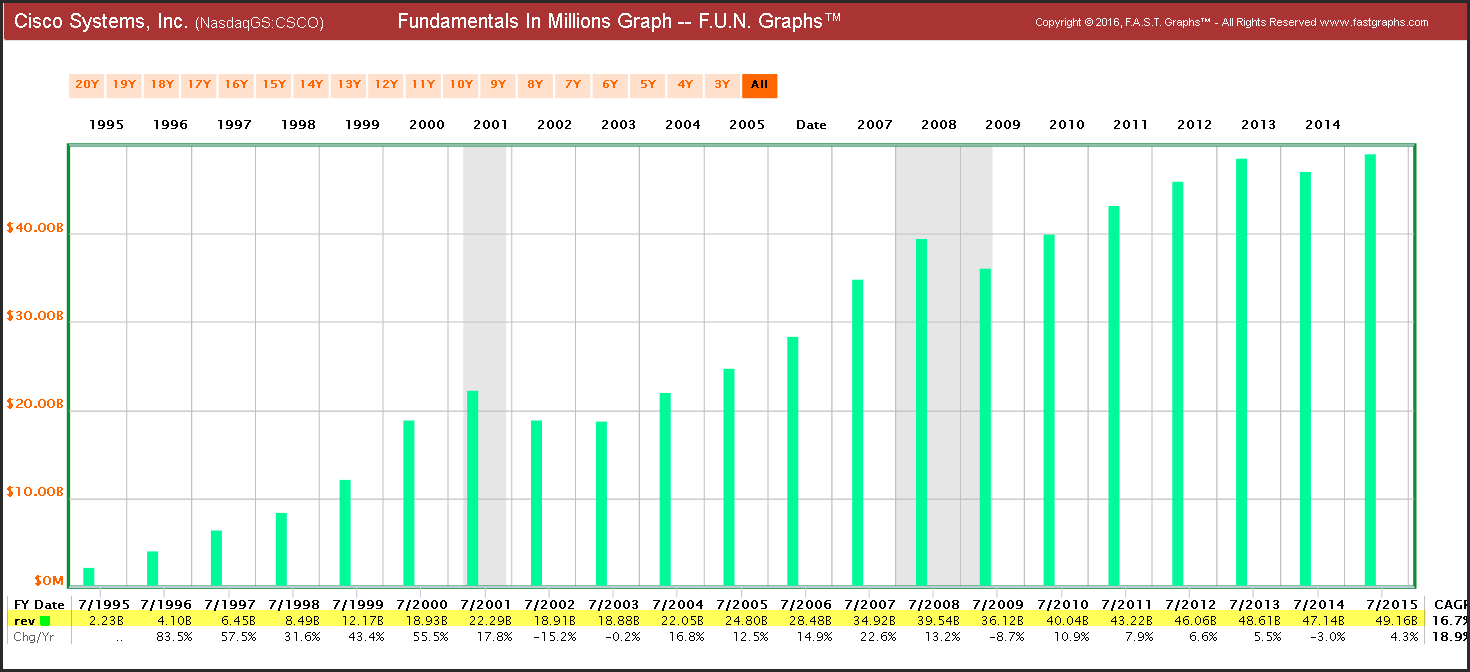Viewport: 1470px width, 672px height.
Task: Select the 20Y time range button
Action: pyautogui.click(x=87, y=85)
